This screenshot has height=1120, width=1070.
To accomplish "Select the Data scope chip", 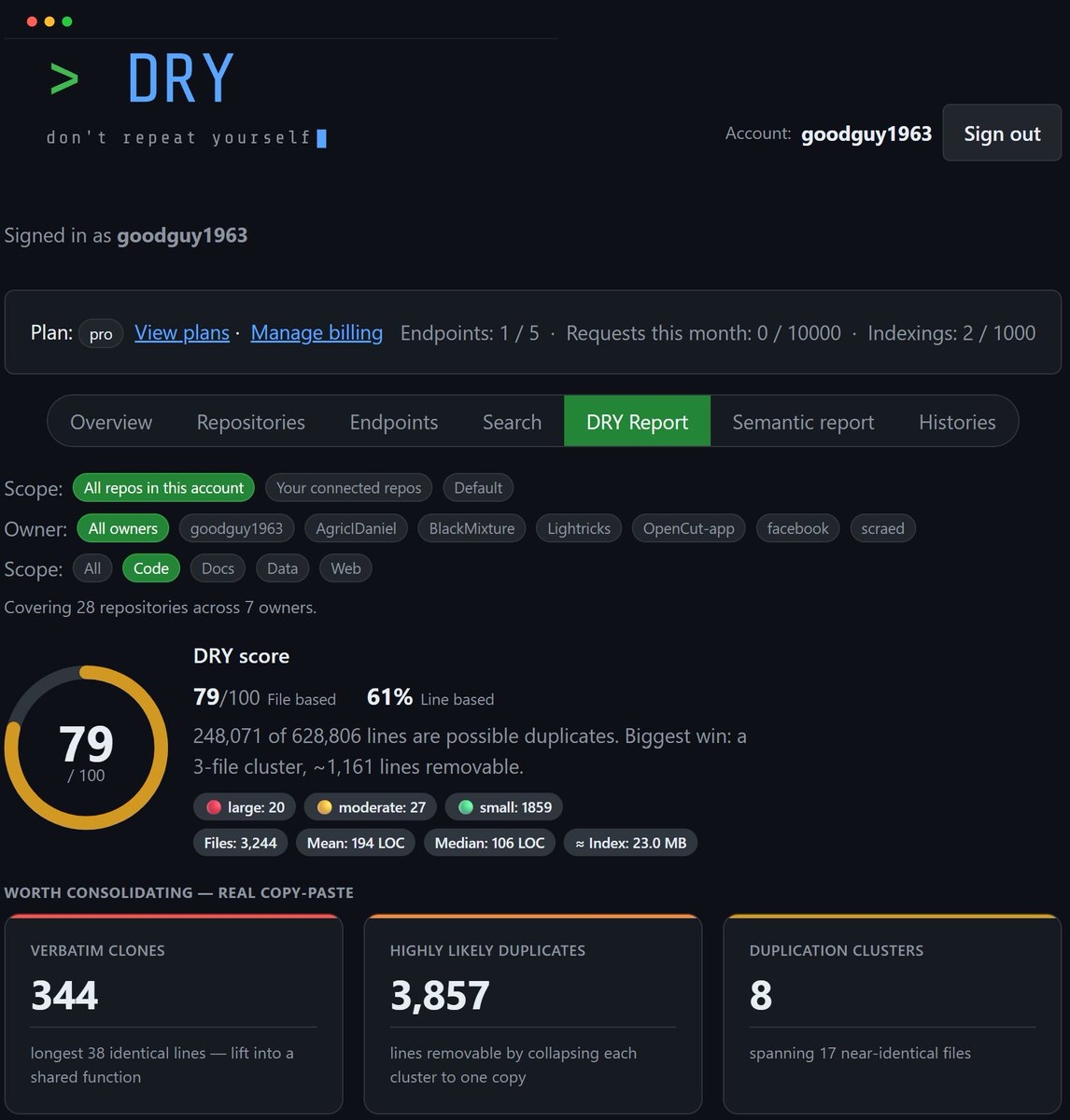I will 282,568.
